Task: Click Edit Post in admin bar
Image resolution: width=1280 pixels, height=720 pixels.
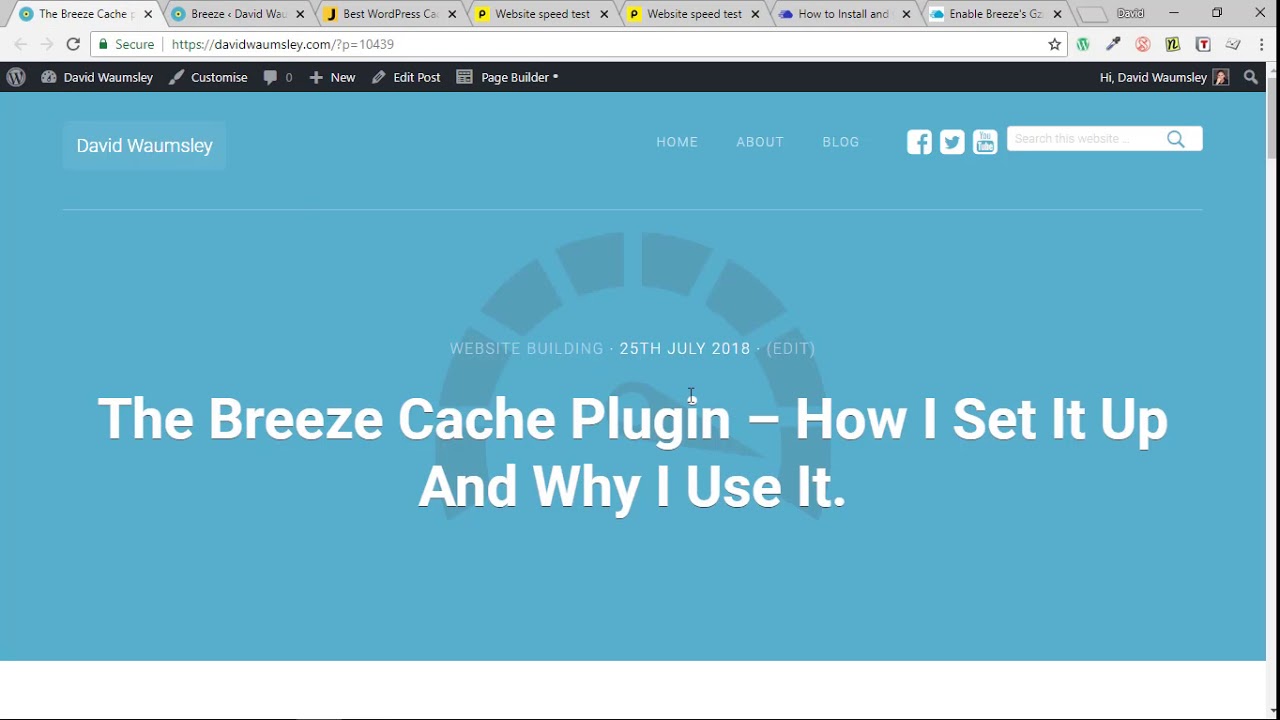Action: tap(406, 77)
